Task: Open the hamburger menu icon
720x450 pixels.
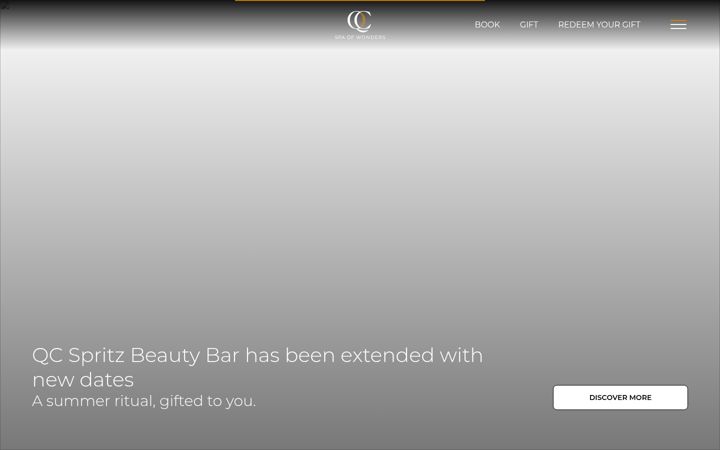Action: (x=678, y=25)
